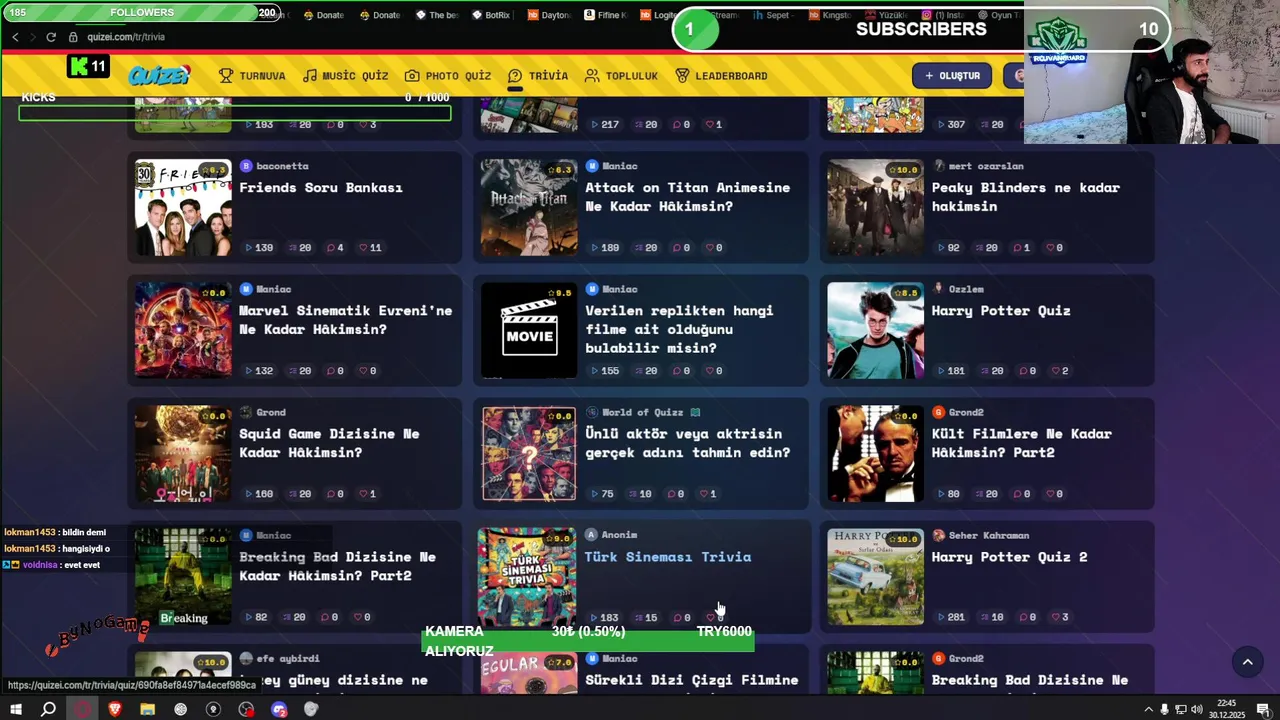Click the author name World of Quizz
This screenshot has width=1280, height=720.
coord(642,412)
